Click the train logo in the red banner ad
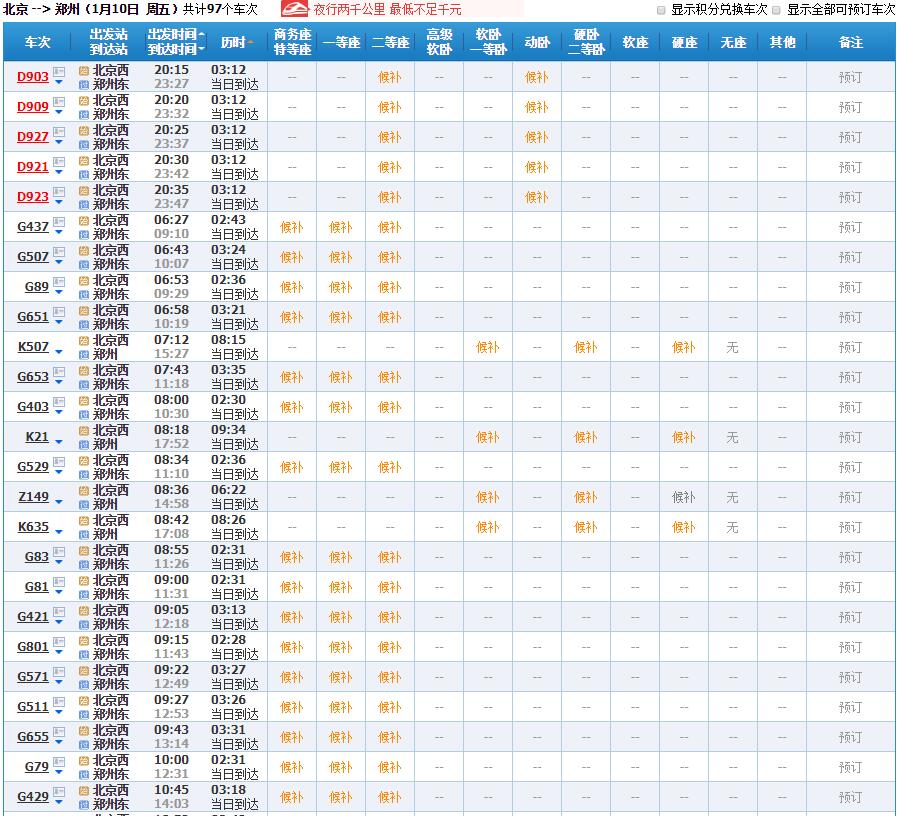Screen dimensions: 900x816 [x=294, y=9]
